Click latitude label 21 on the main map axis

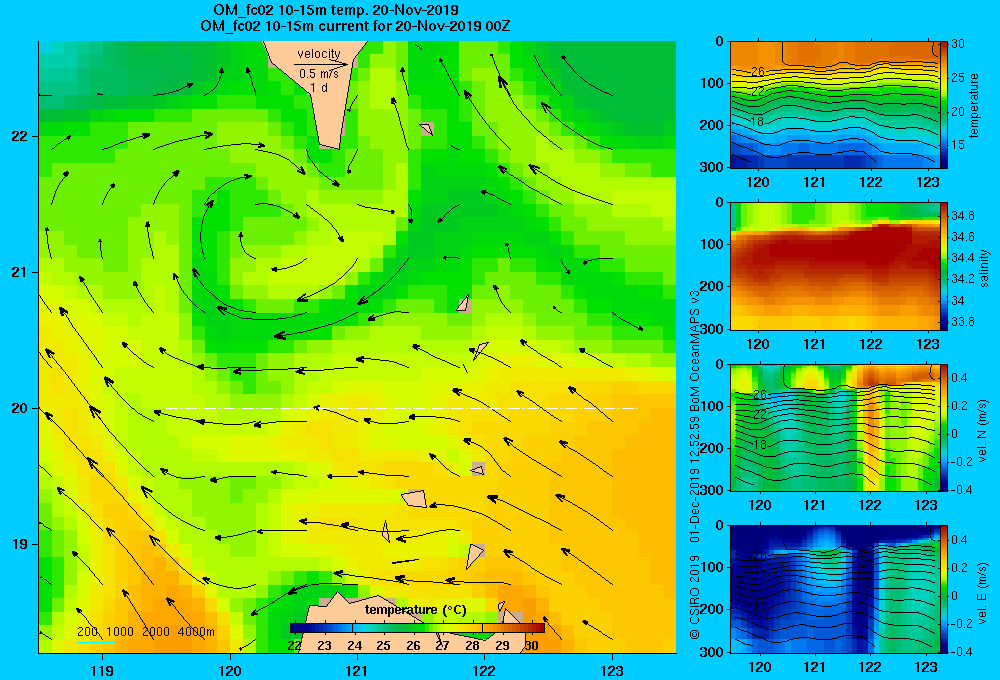[20, 272]
